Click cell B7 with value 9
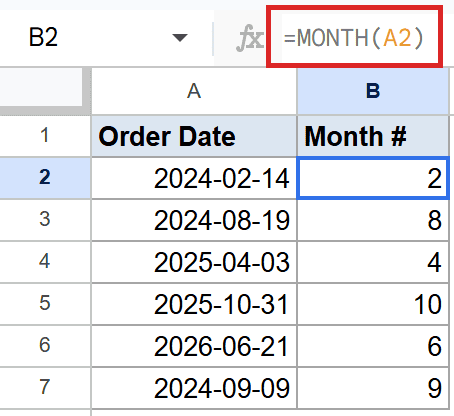This screenshot has width=454, height=416. [373, 388]
